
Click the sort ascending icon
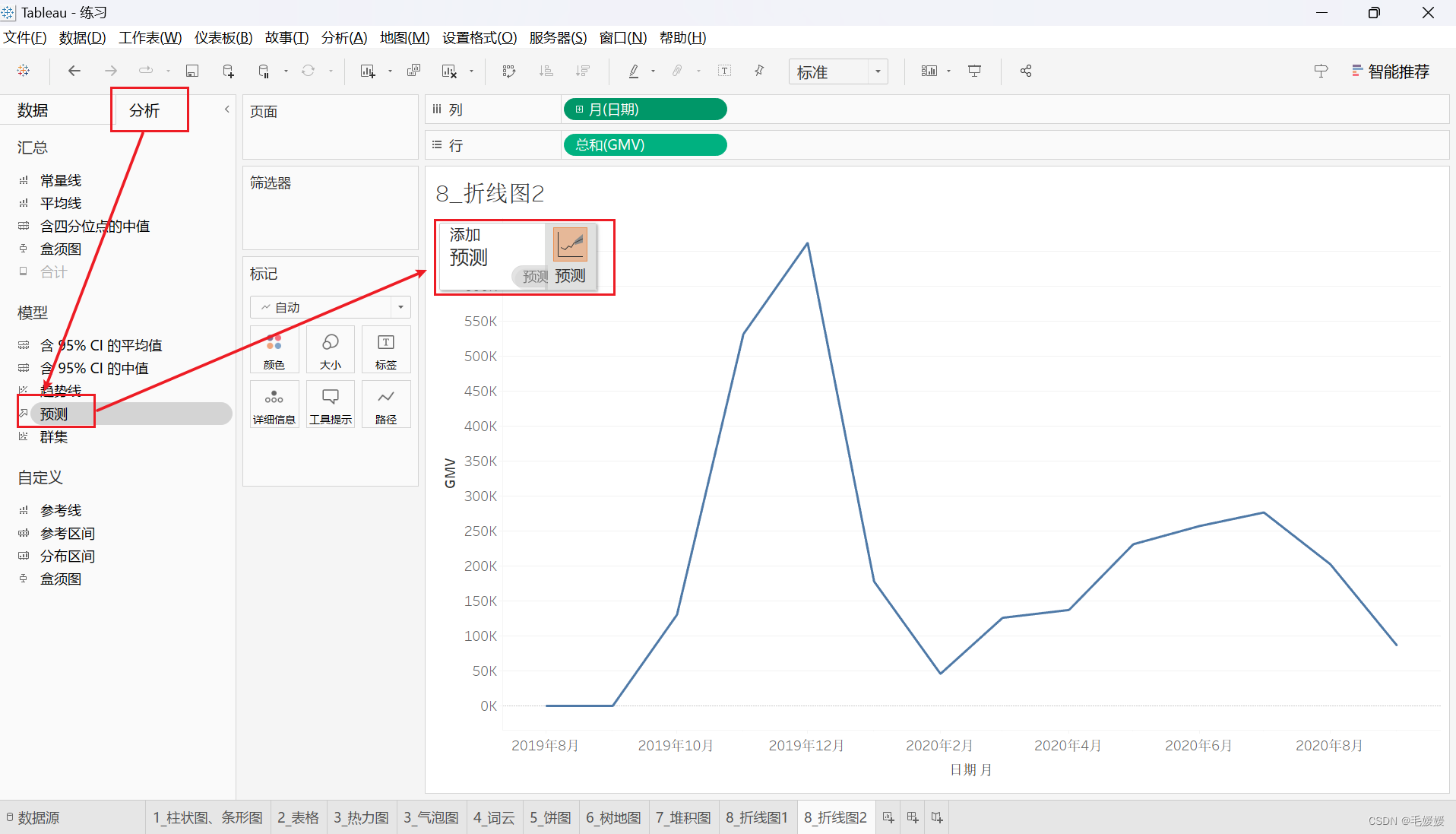(546, 71)
